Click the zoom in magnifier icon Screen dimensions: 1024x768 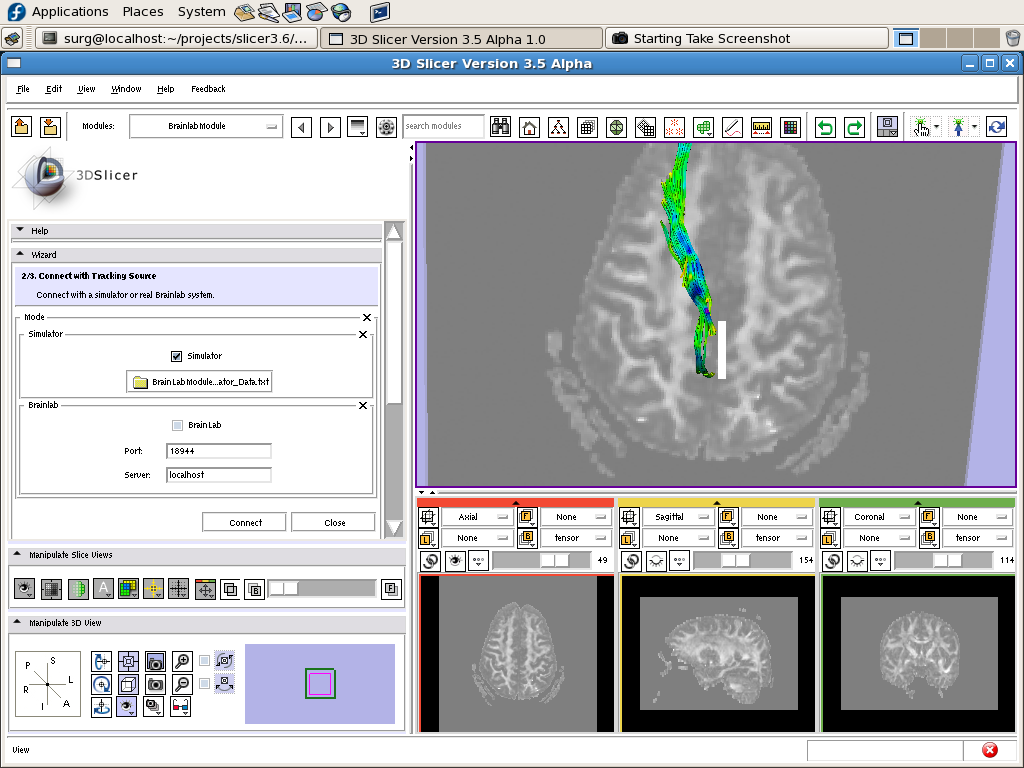pyautogui.click(x=182, y=661)
